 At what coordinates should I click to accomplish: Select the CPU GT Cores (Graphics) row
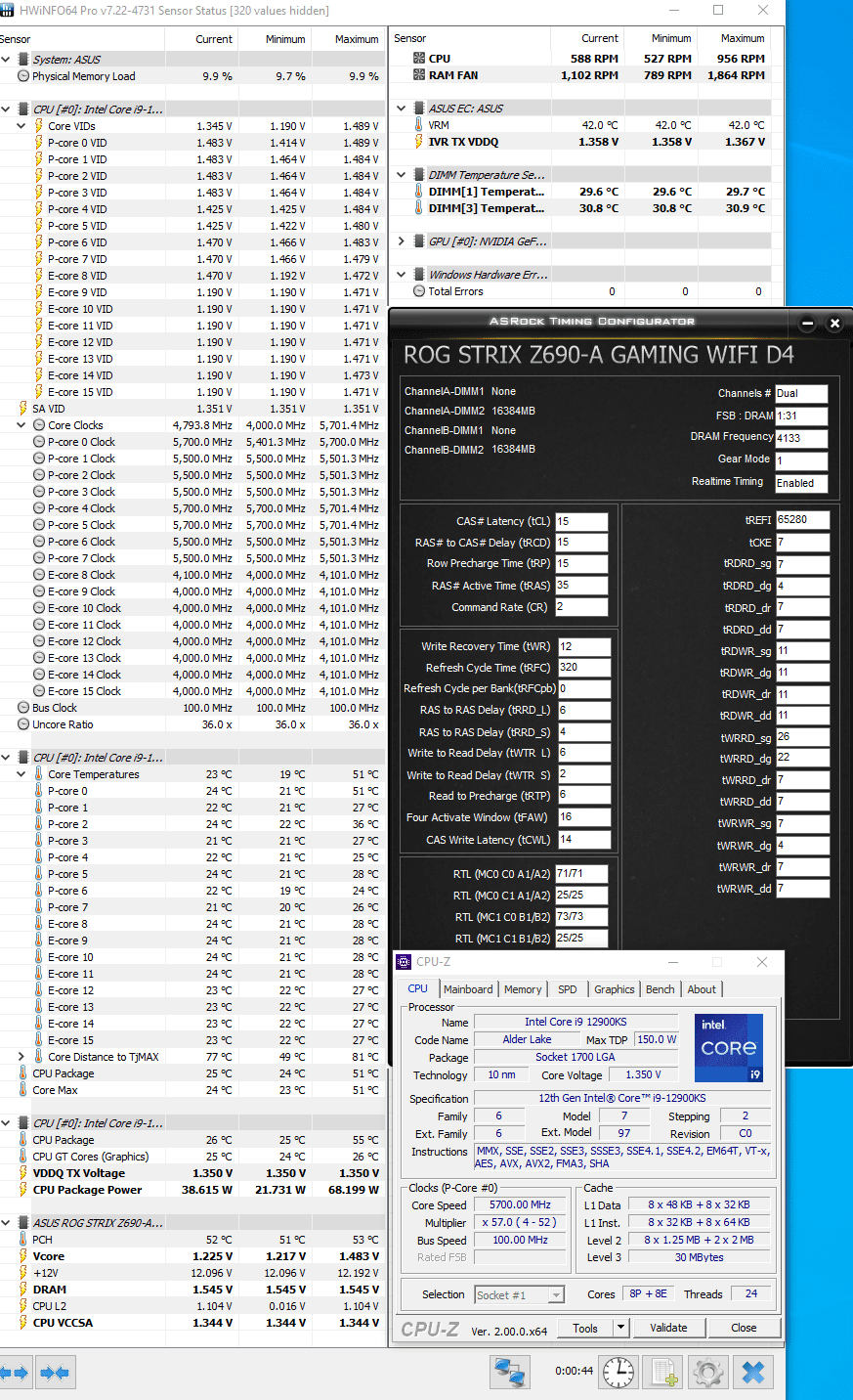(191, 1157)
